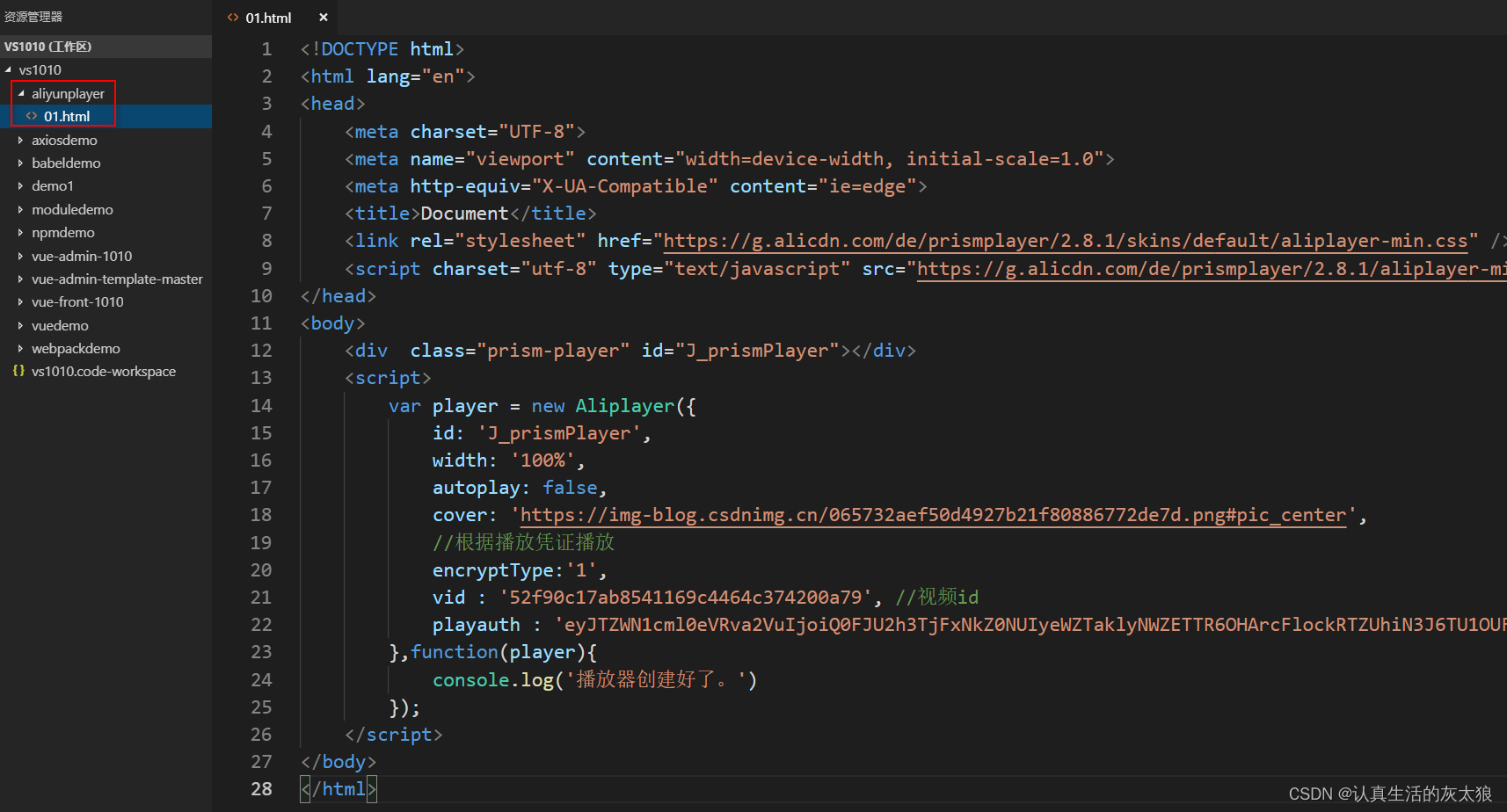Expand the vue-front-1010 folder arrow
This screenshot has width=1507, height=812.
[21, 301]
